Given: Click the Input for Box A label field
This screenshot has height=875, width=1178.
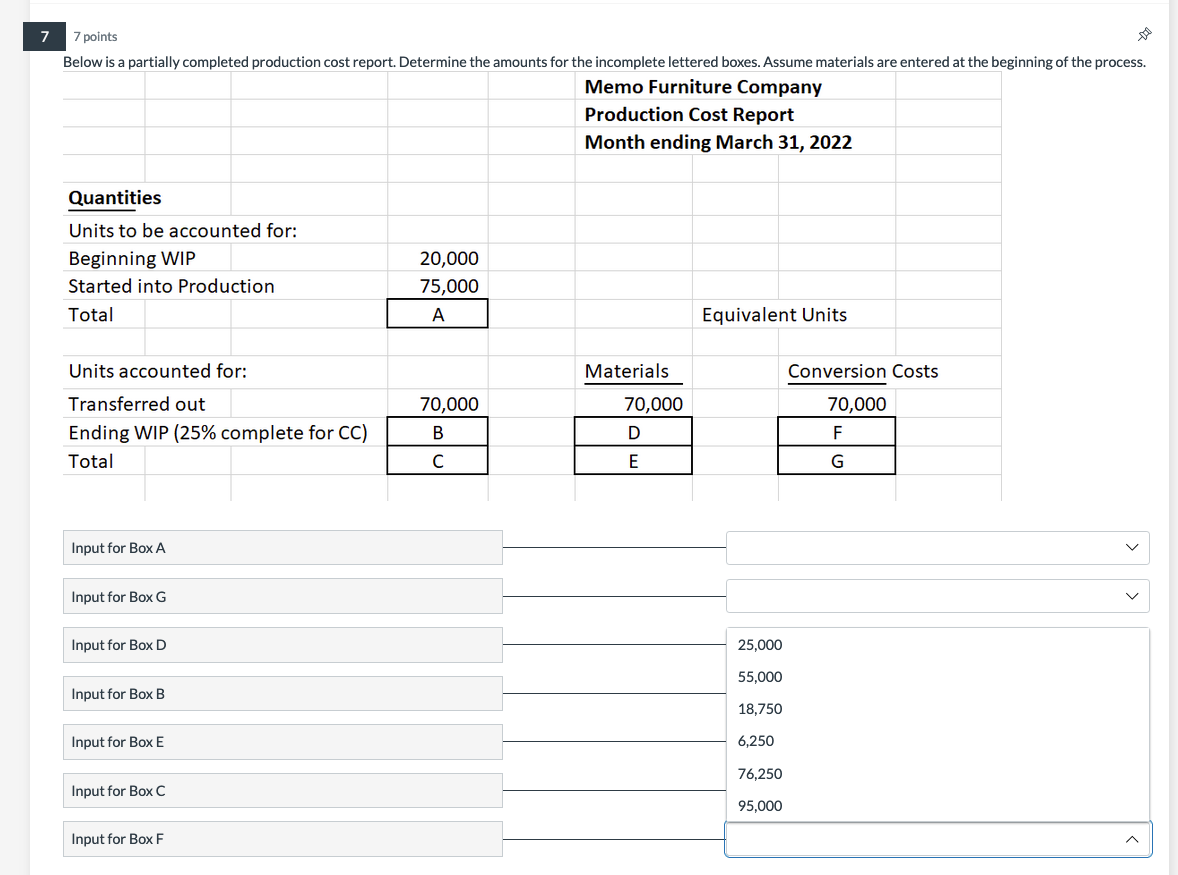Looking at the screenshot, I should 283,547.
